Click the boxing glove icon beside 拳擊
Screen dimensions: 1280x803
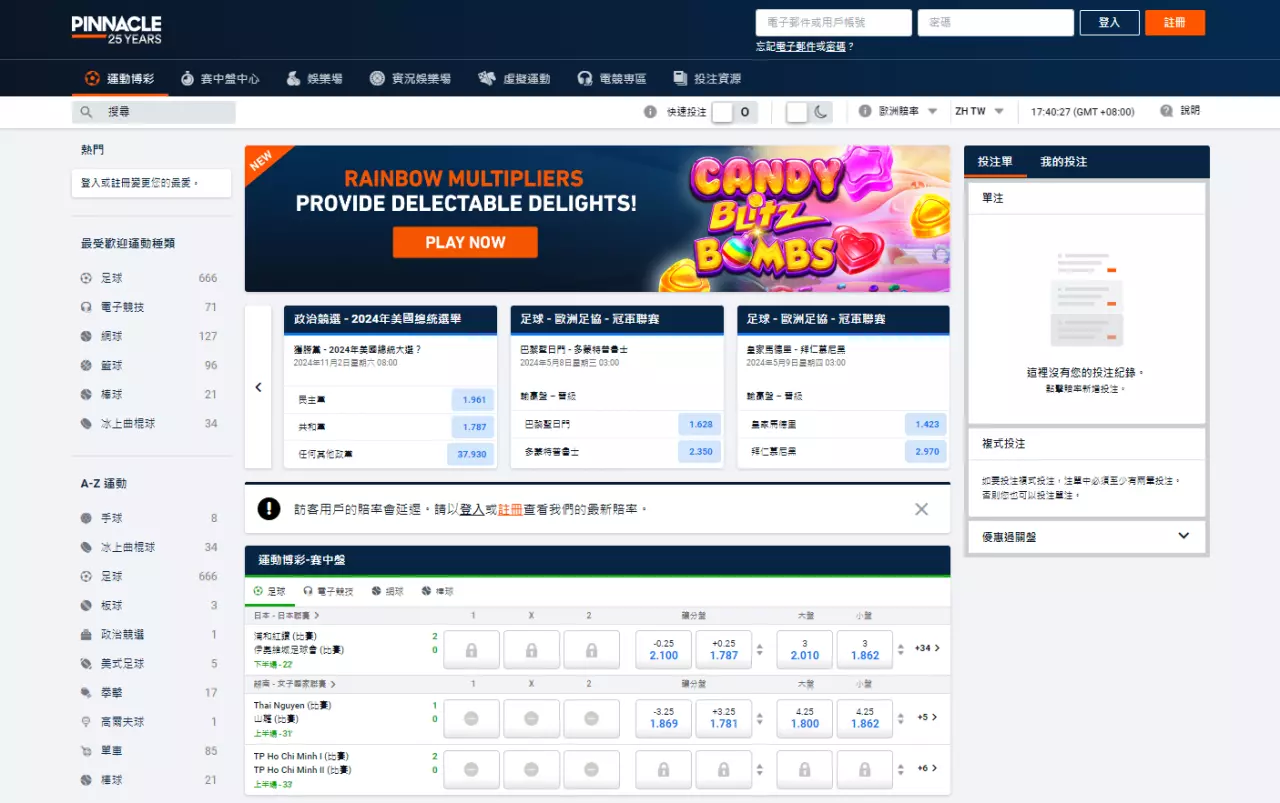click(x=87, y=692)
